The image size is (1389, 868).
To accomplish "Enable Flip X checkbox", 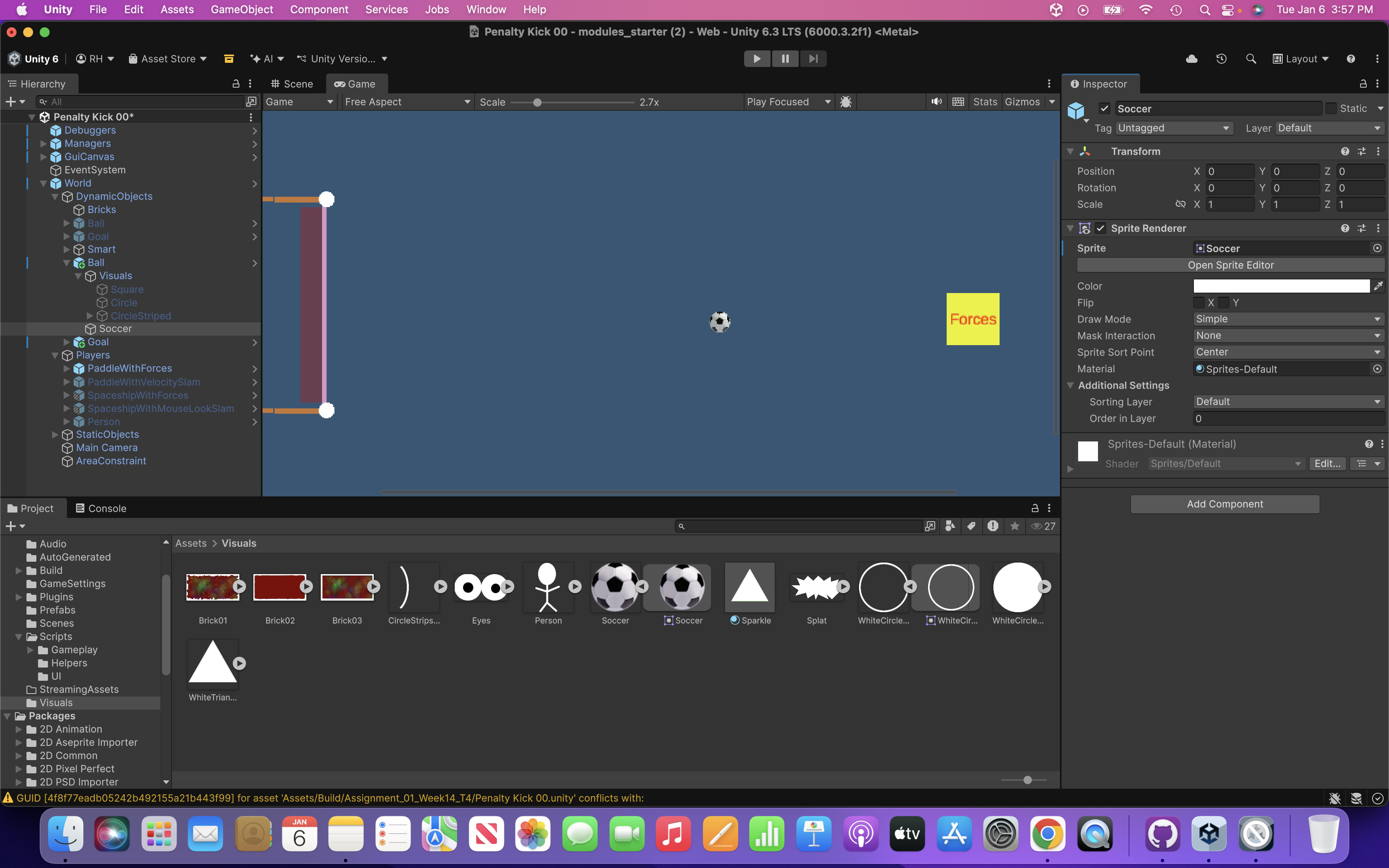I will click(1199, 303).
